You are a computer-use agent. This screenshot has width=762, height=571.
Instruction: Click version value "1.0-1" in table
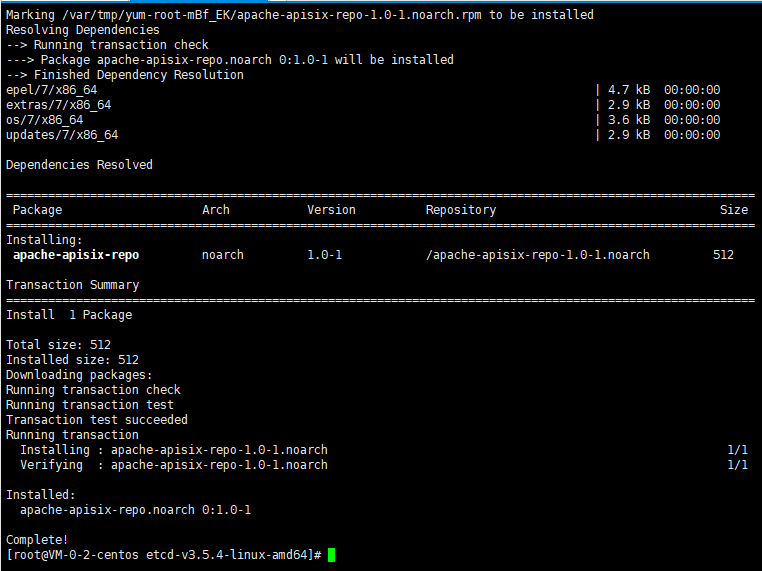[325, 255]
